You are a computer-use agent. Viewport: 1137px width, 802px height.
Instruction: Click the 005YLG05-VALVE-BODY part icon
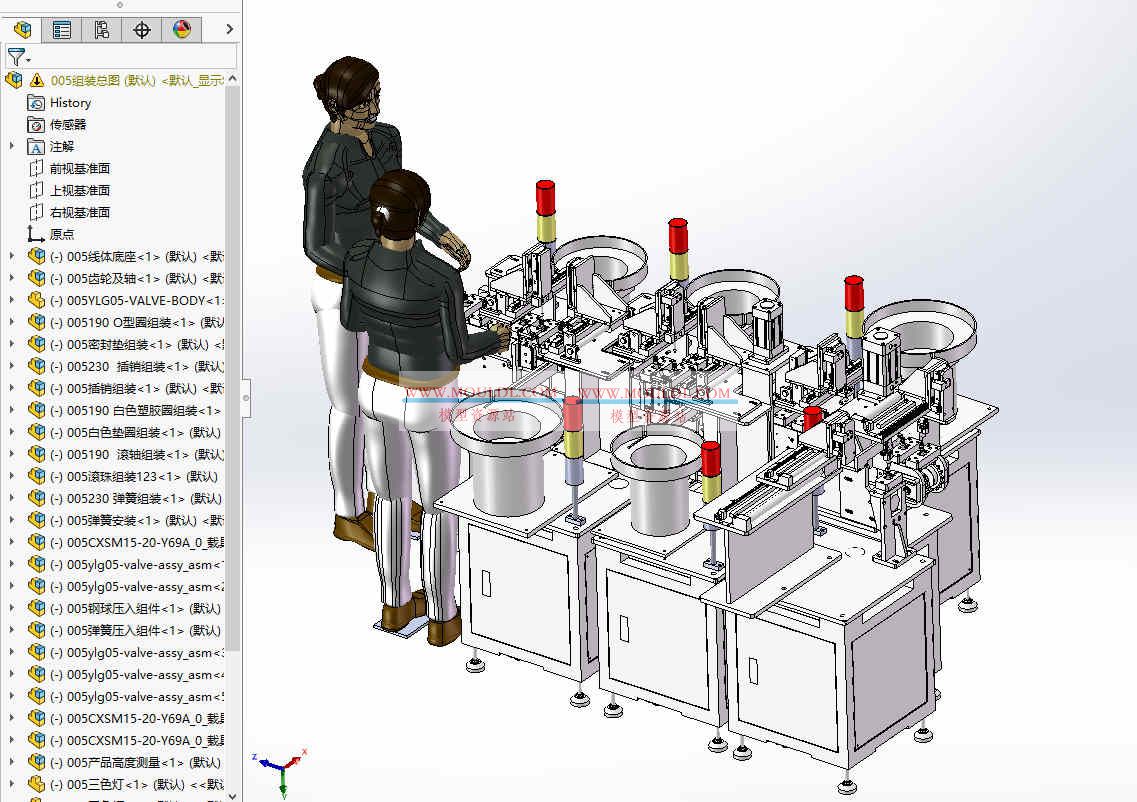pos(36,300)
